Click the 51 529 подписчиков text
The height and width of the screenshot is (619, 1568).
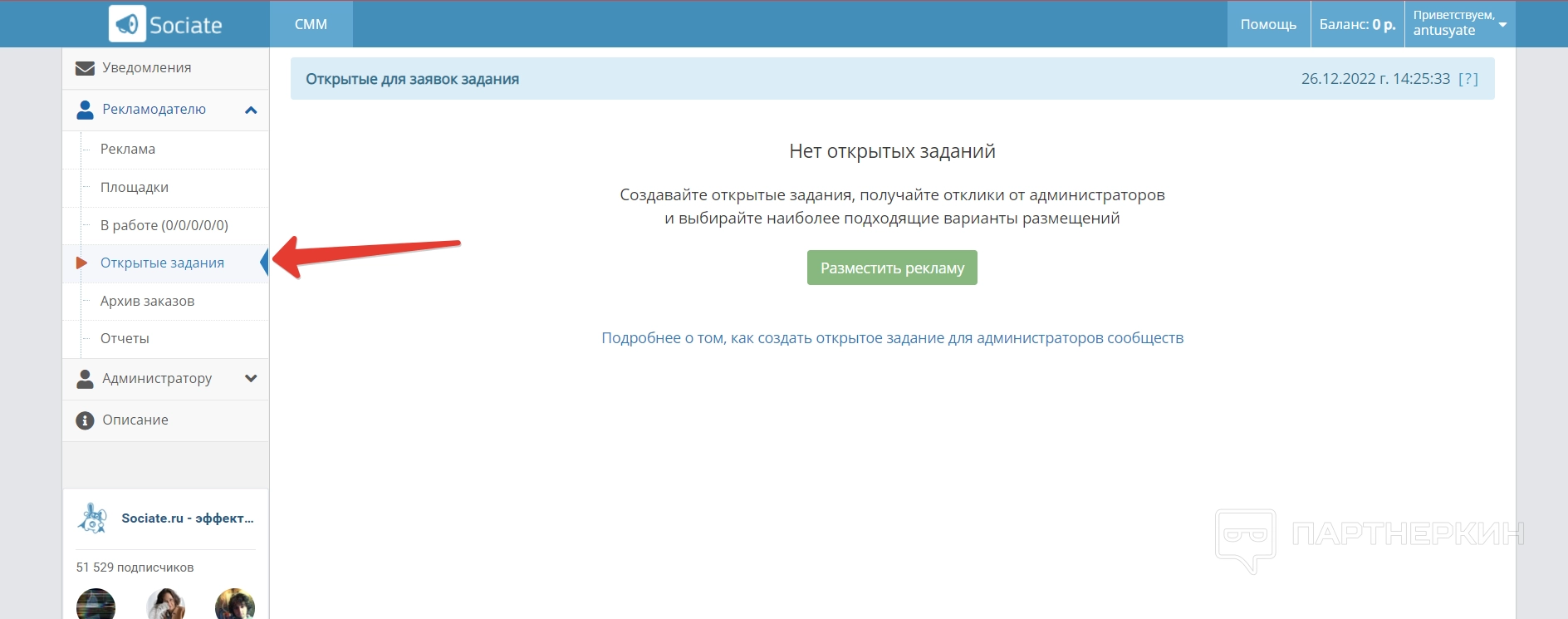(x=135, y=567)
